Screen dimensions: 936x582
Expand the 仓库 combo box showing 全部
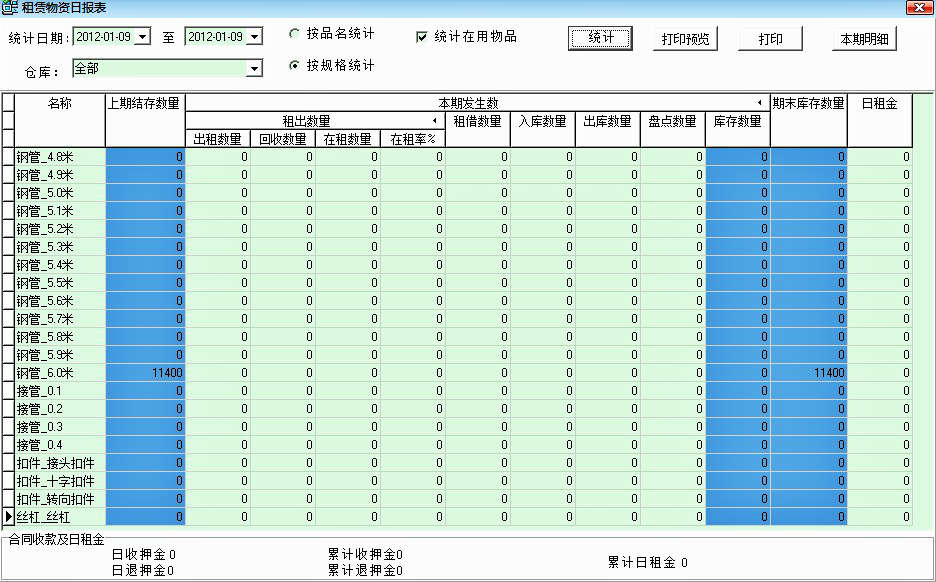(x=254, y=69)
